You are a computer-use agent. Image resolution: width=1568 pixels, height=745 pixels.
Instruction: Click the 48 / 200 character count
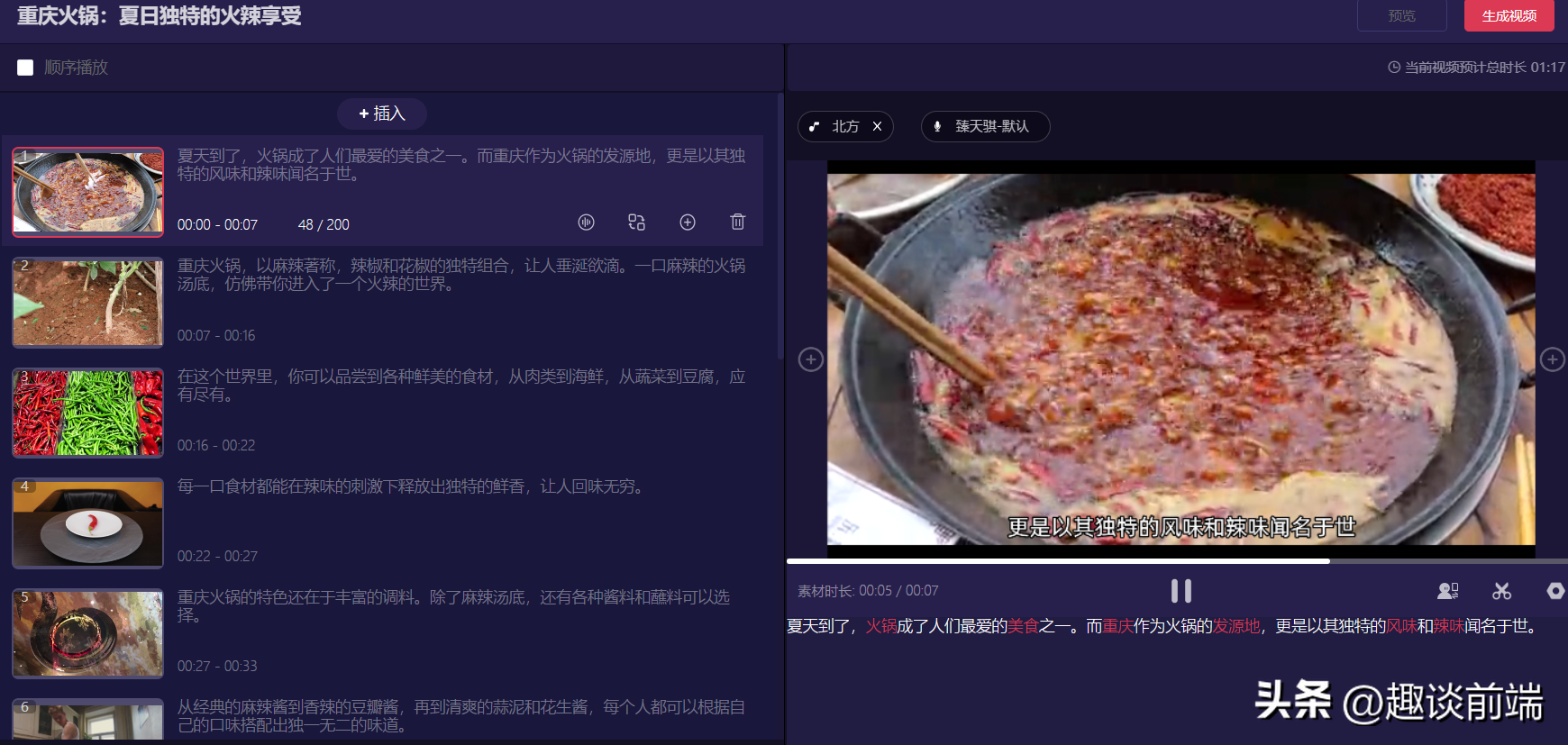tap(324, 224)
